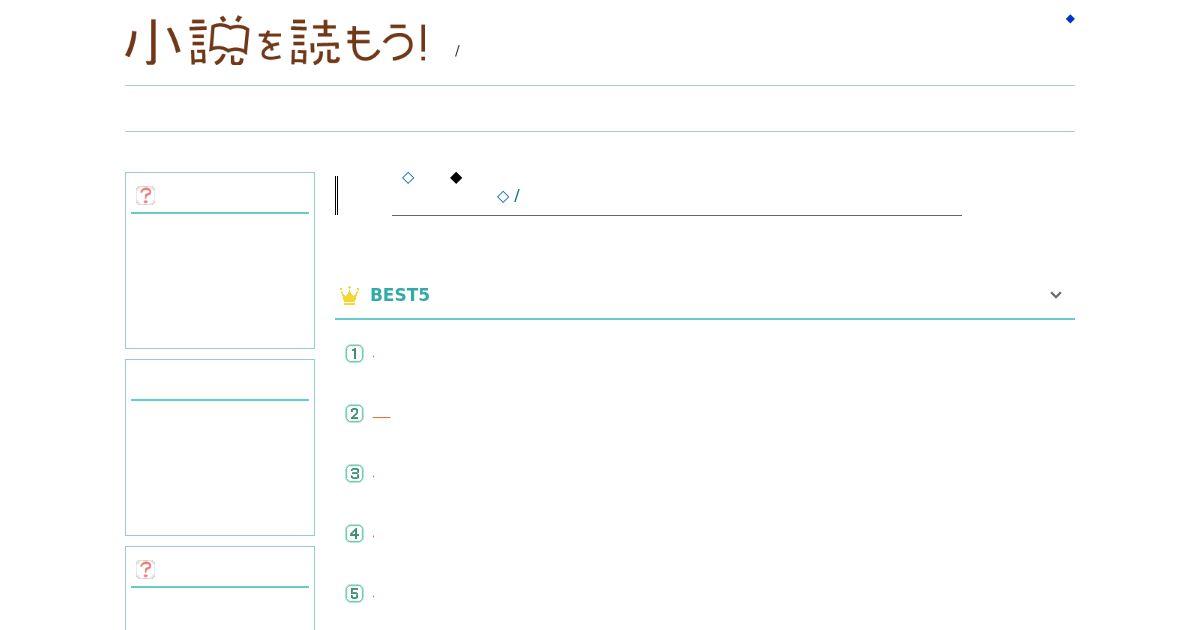The width and height of the screenshot is (1200, 630).
Task: Click the filled black diamond in the heading
Action: [x=456, y=178]
